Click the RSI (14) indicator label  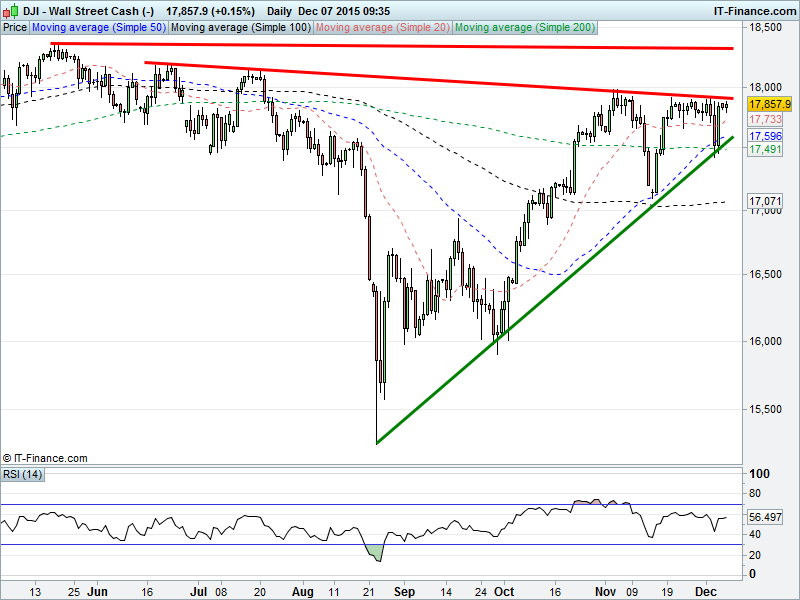pyautogui.click(x=25, y=474)
